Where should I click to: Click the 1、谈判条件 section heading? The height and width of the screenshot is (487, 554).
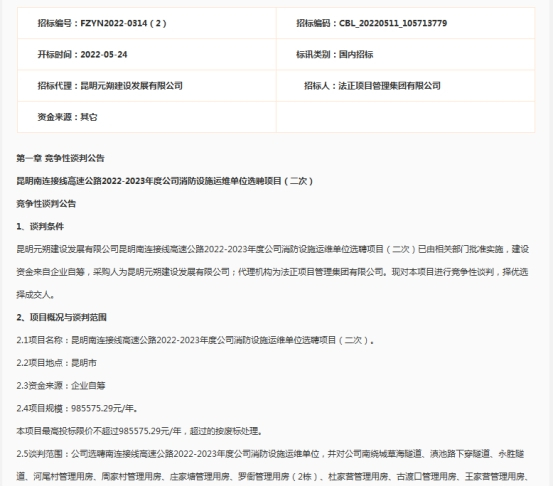pos(40,227)
